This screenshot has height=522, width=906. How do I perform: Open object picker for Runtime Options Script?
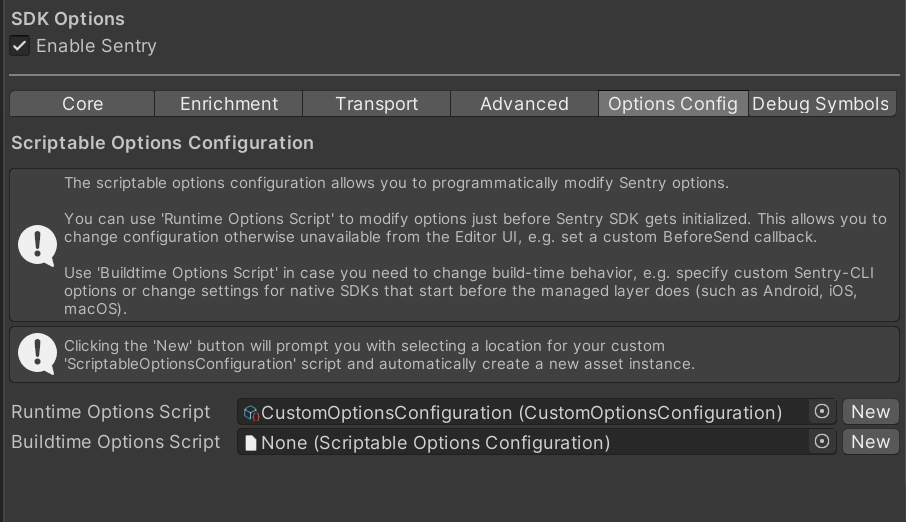pyautogui.click(x=822, y=411)
